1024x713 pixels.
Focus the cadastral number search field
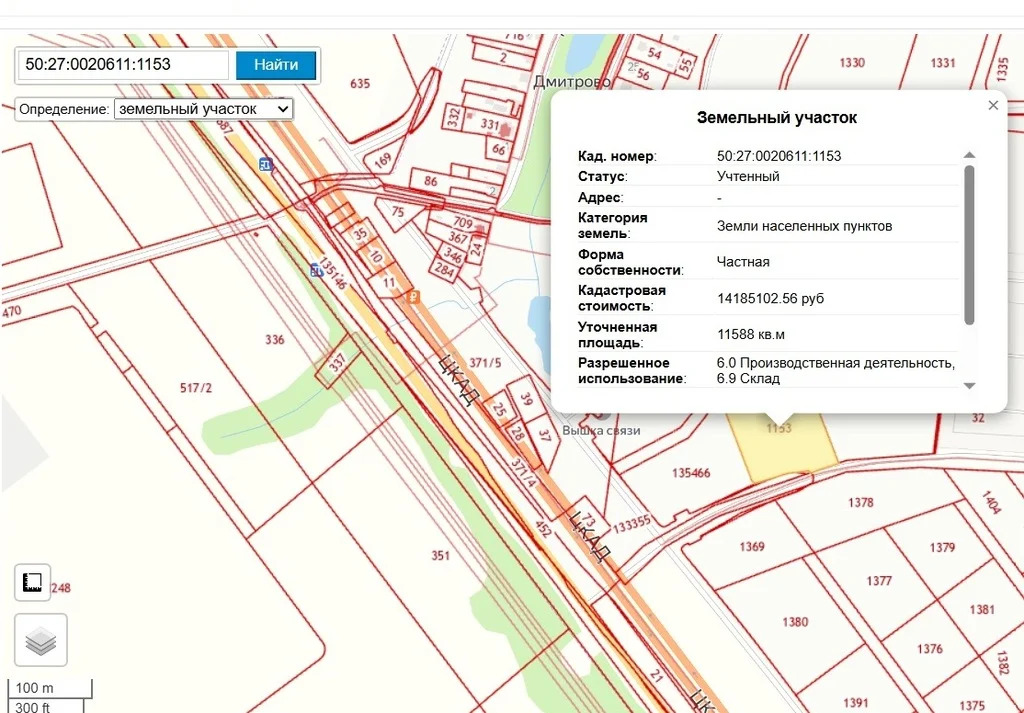(x=123, y=65)
